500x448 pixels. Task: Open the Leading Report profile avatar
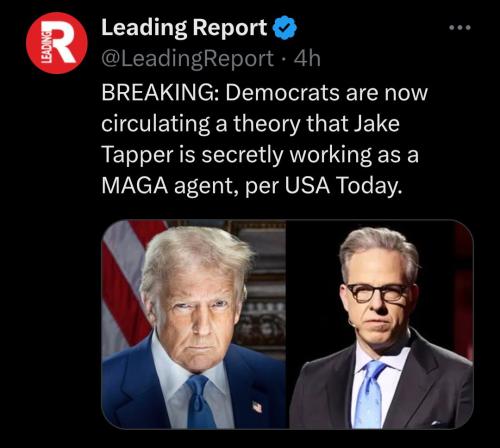click(57, 43)
